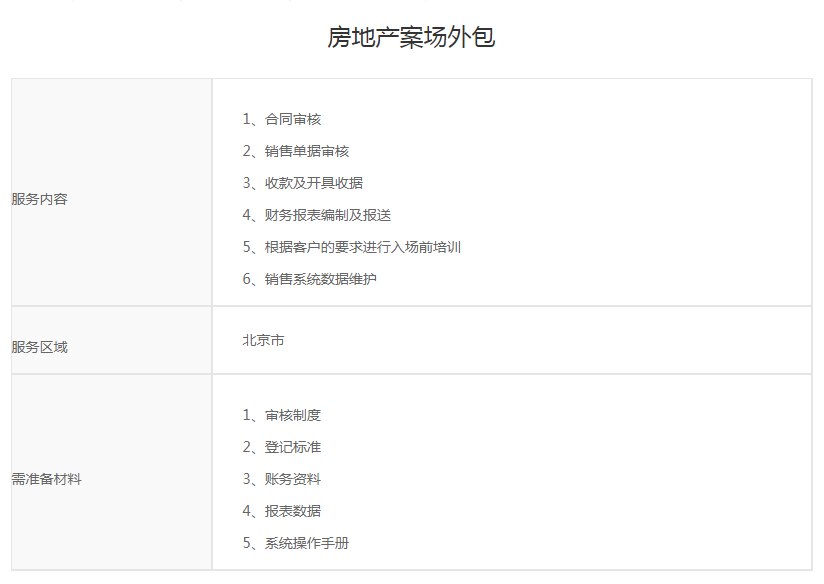Click the number 1 before 合同审核
The width and height of the screenshot is (824, 584).
[x=247, y=119]
